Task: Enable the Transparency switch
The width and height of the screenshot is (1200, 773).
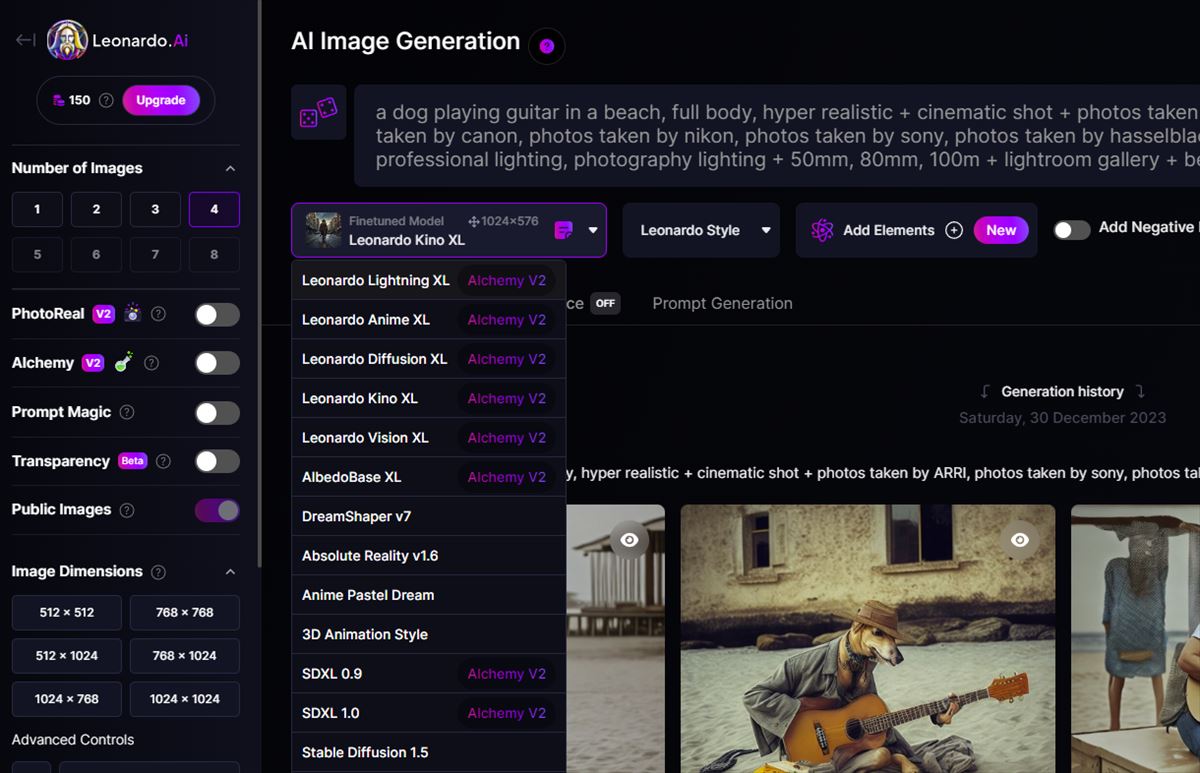Action: point(217,461)
